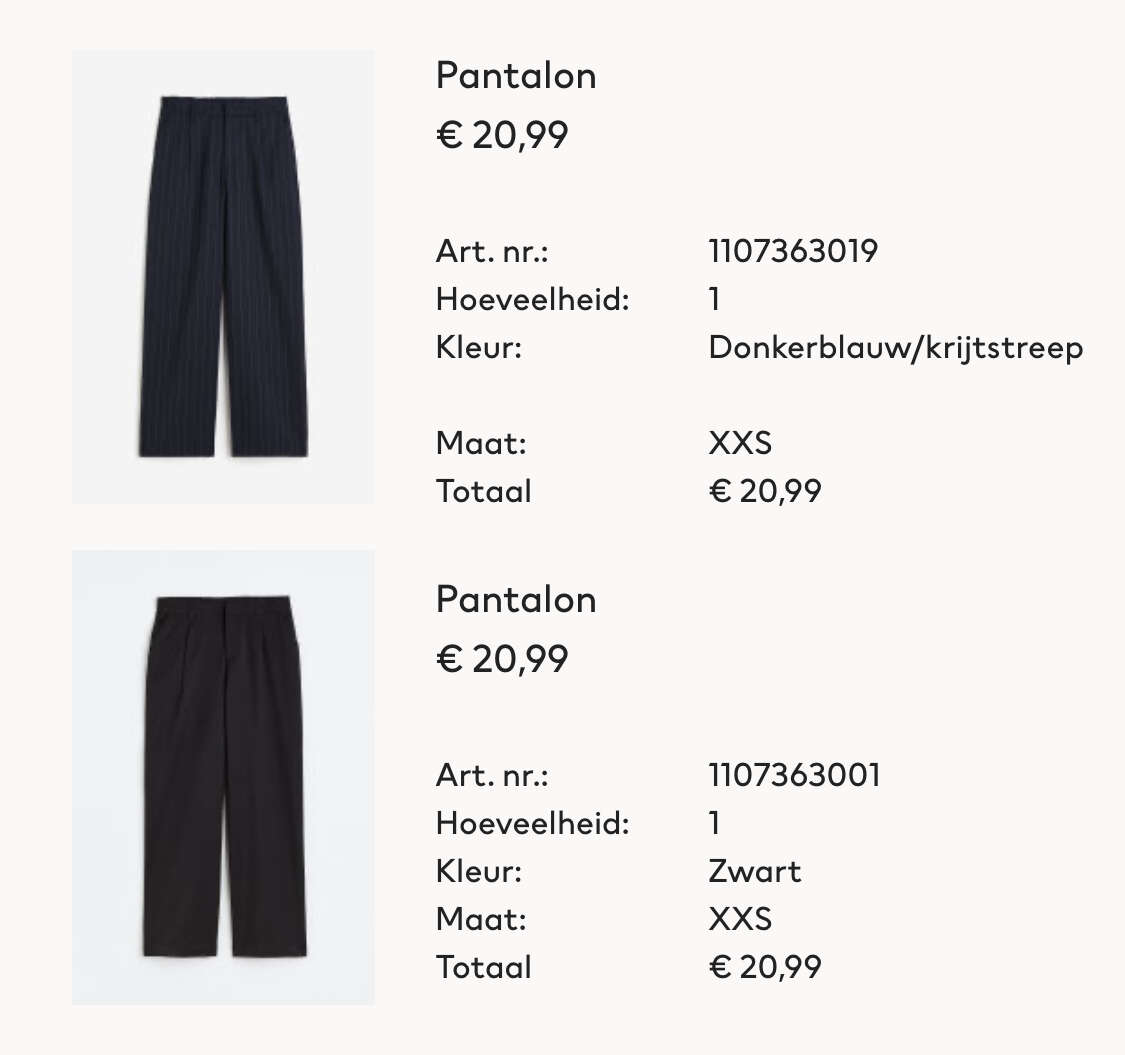Click the Hoeveelheid value of first item
This screenshot has height=1055, width=1125.
[714, 299]
